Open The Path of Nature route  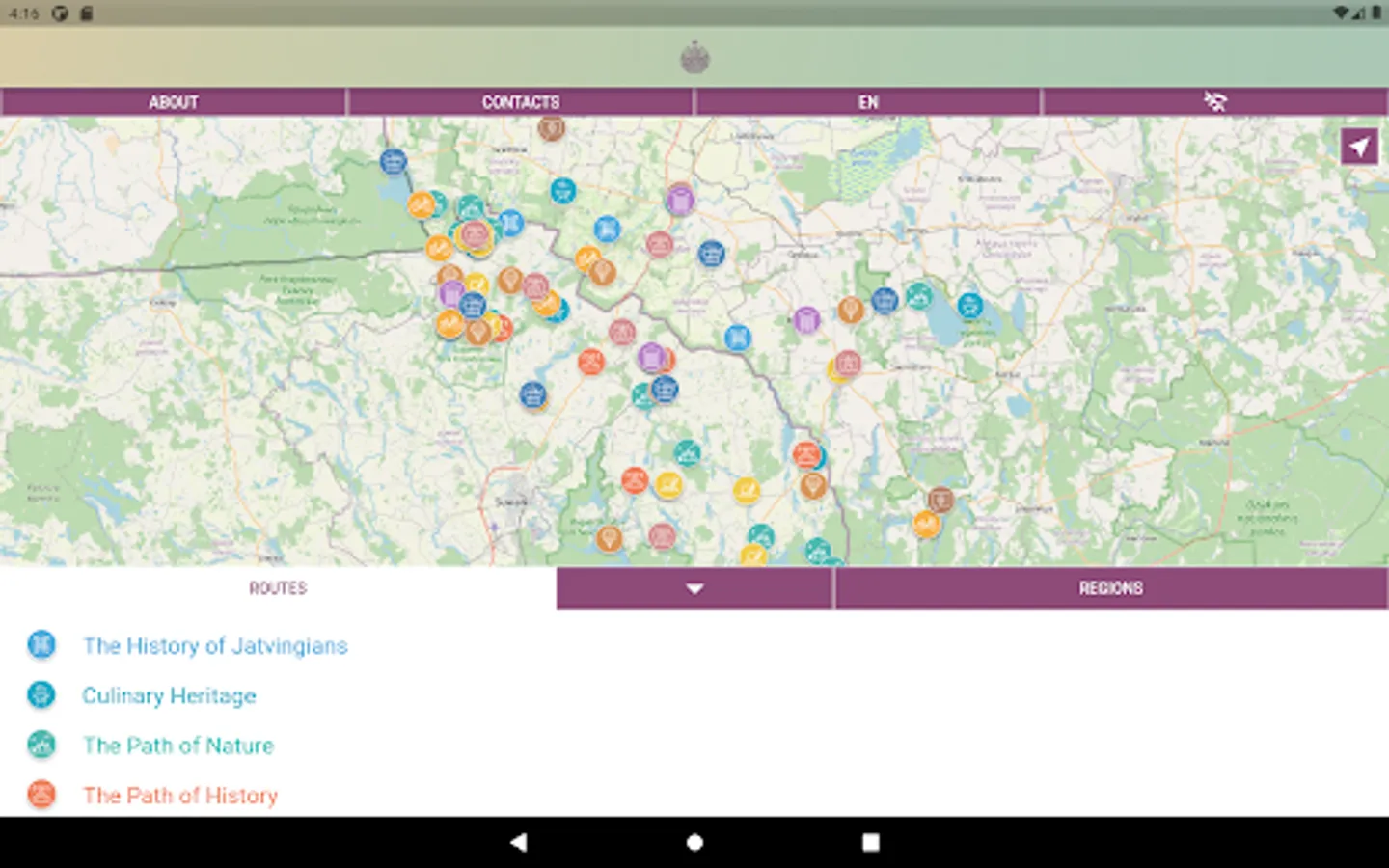coord(178,746)
